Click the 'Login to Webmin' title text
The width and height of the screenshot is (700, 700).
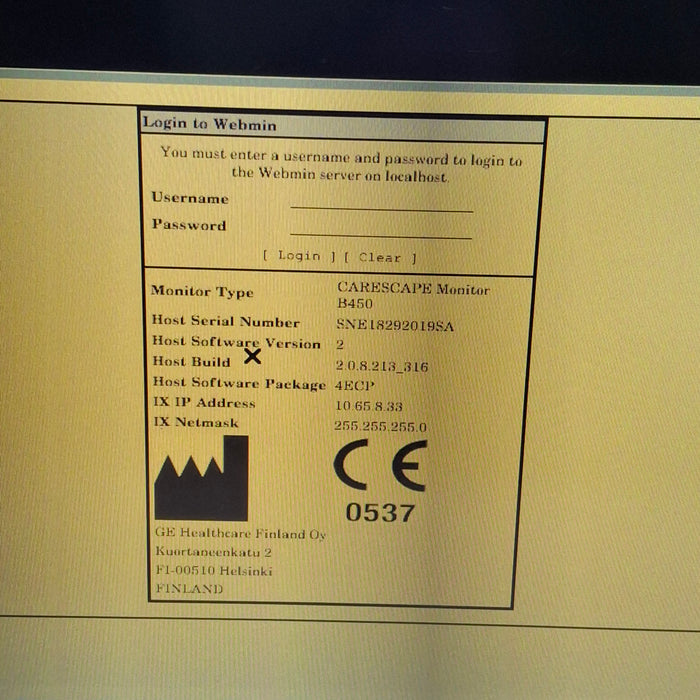210,124
